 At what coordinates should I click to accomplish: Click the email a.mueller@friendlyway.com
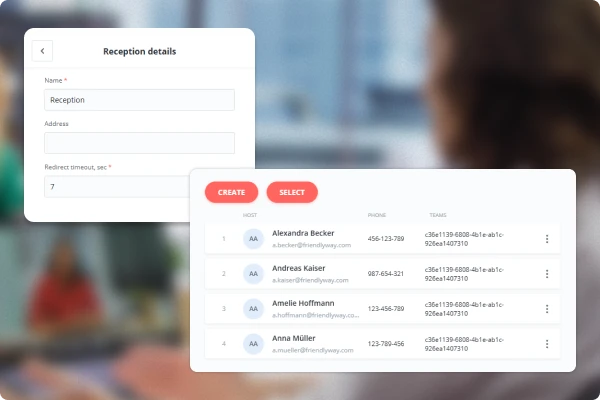pyautogui.click(x=313, y=350)
